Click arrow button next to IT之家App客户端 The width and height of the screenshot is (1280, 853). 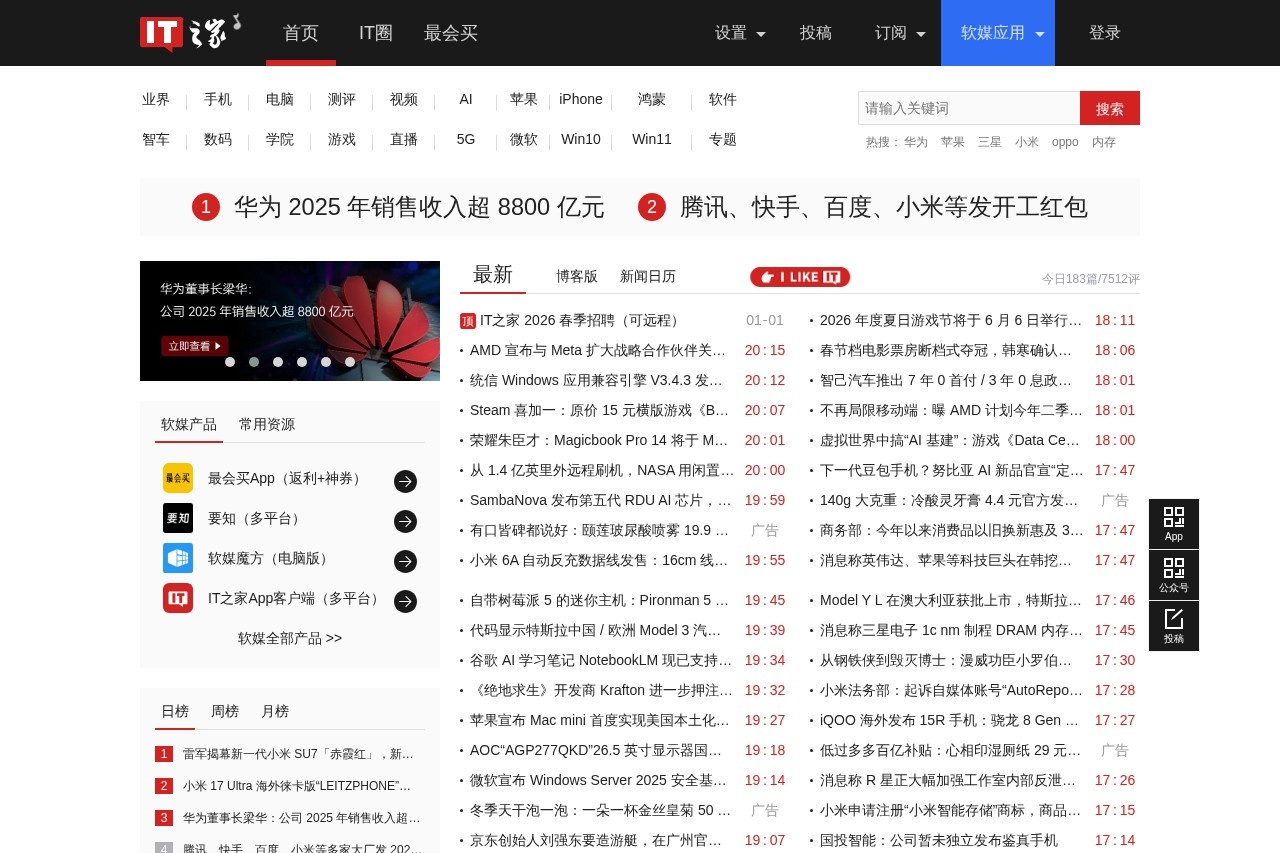pos(405,601)
